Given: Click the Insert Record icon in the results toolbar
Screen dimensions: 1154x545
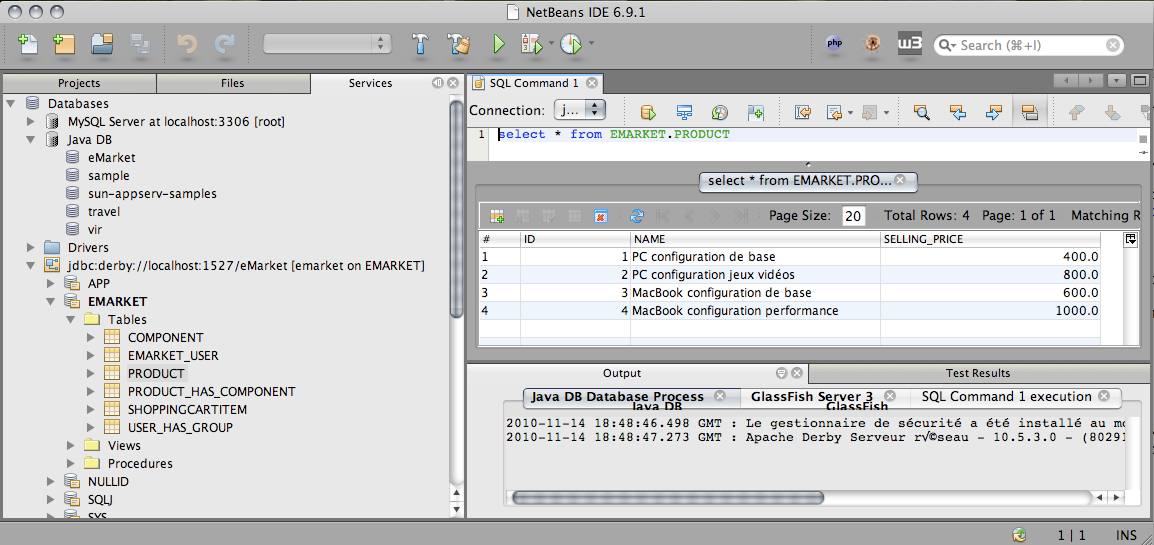Looking at the screenshot, I should click(498, 216).
